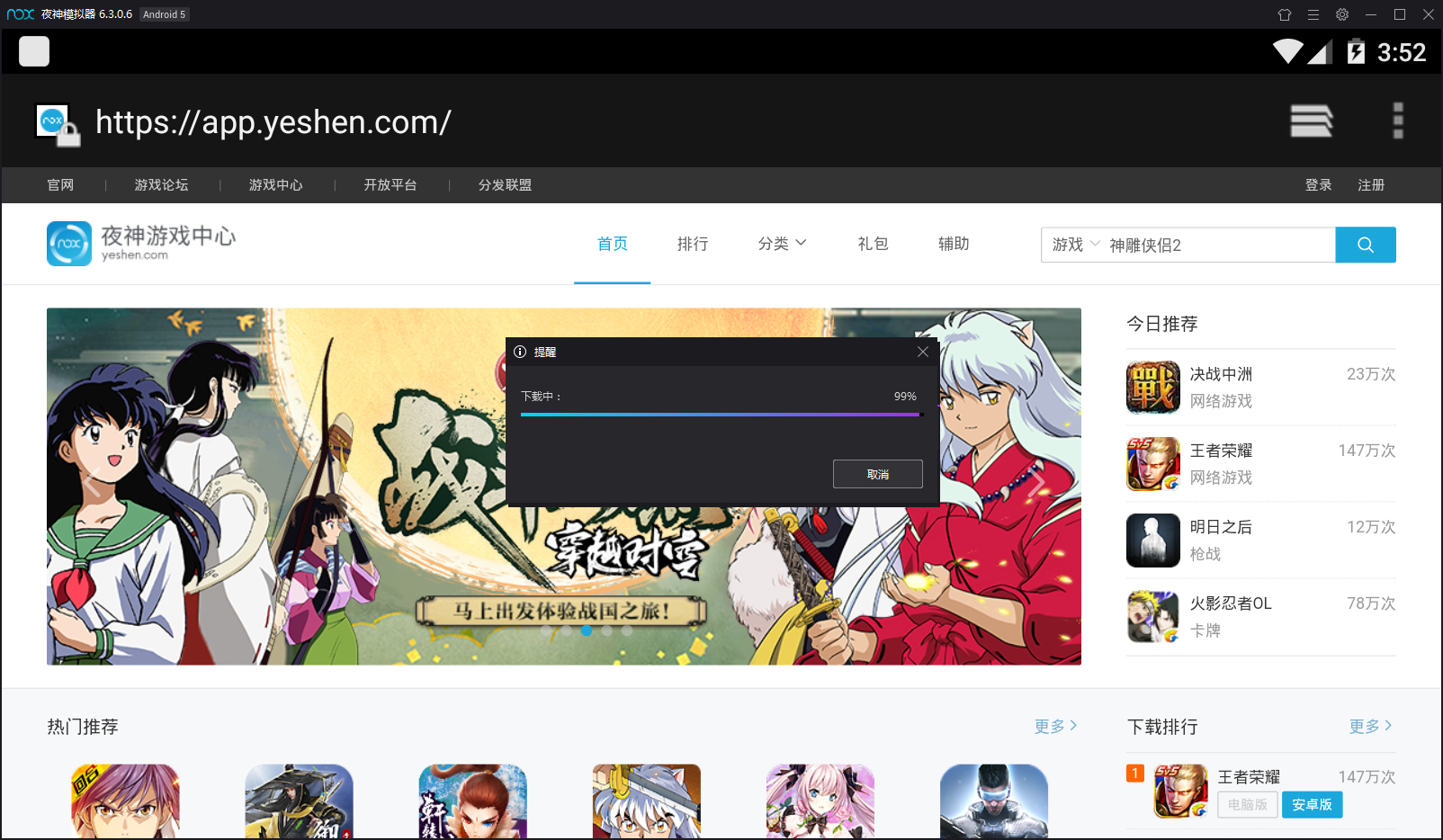Viewport: 1443px width, 840px height.
Task: Click the 3:52 clock in status bar
Action: [x=1402, y=52]
